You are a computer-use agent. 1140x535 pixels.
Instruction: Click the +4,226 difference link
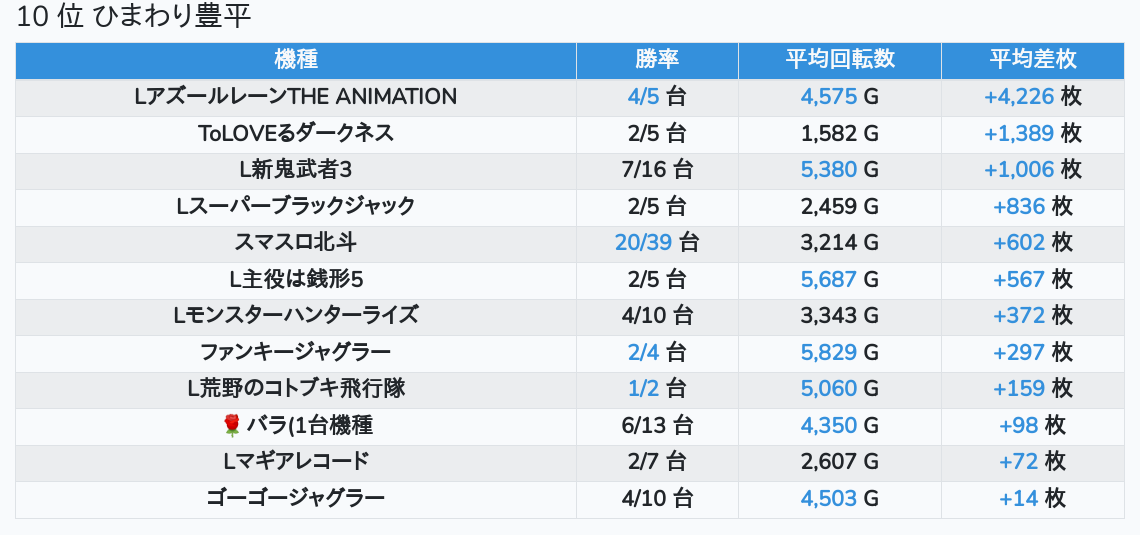pos(1019,97)
